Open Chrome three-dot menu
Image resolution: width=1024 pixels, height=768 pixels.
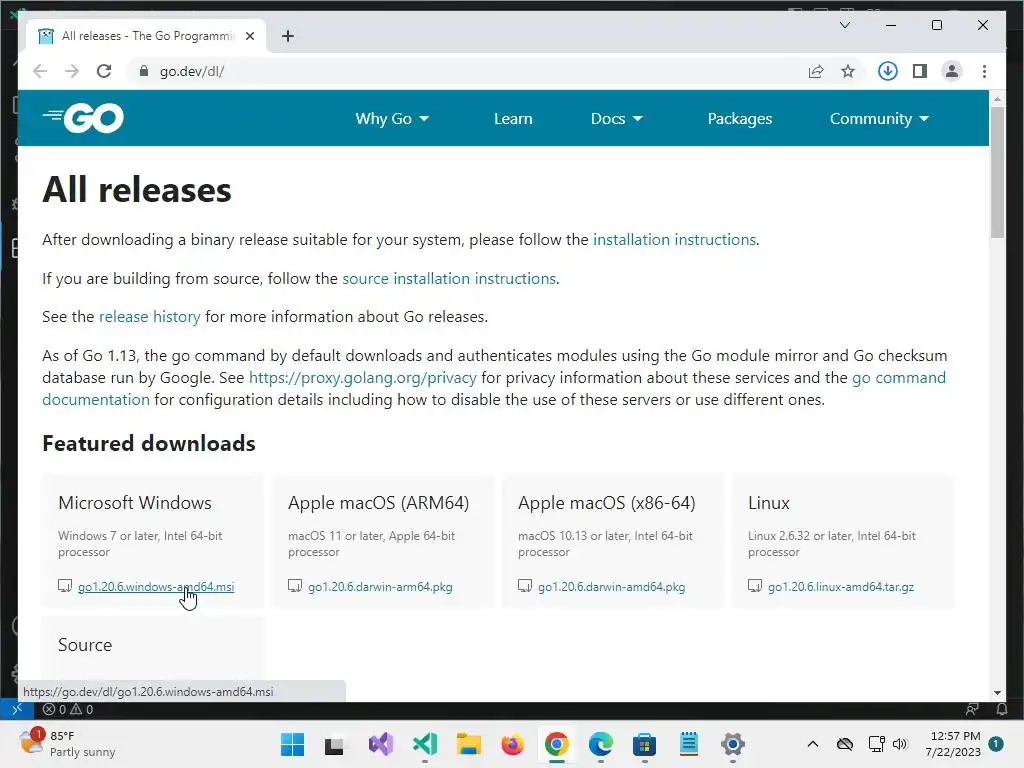984,71
